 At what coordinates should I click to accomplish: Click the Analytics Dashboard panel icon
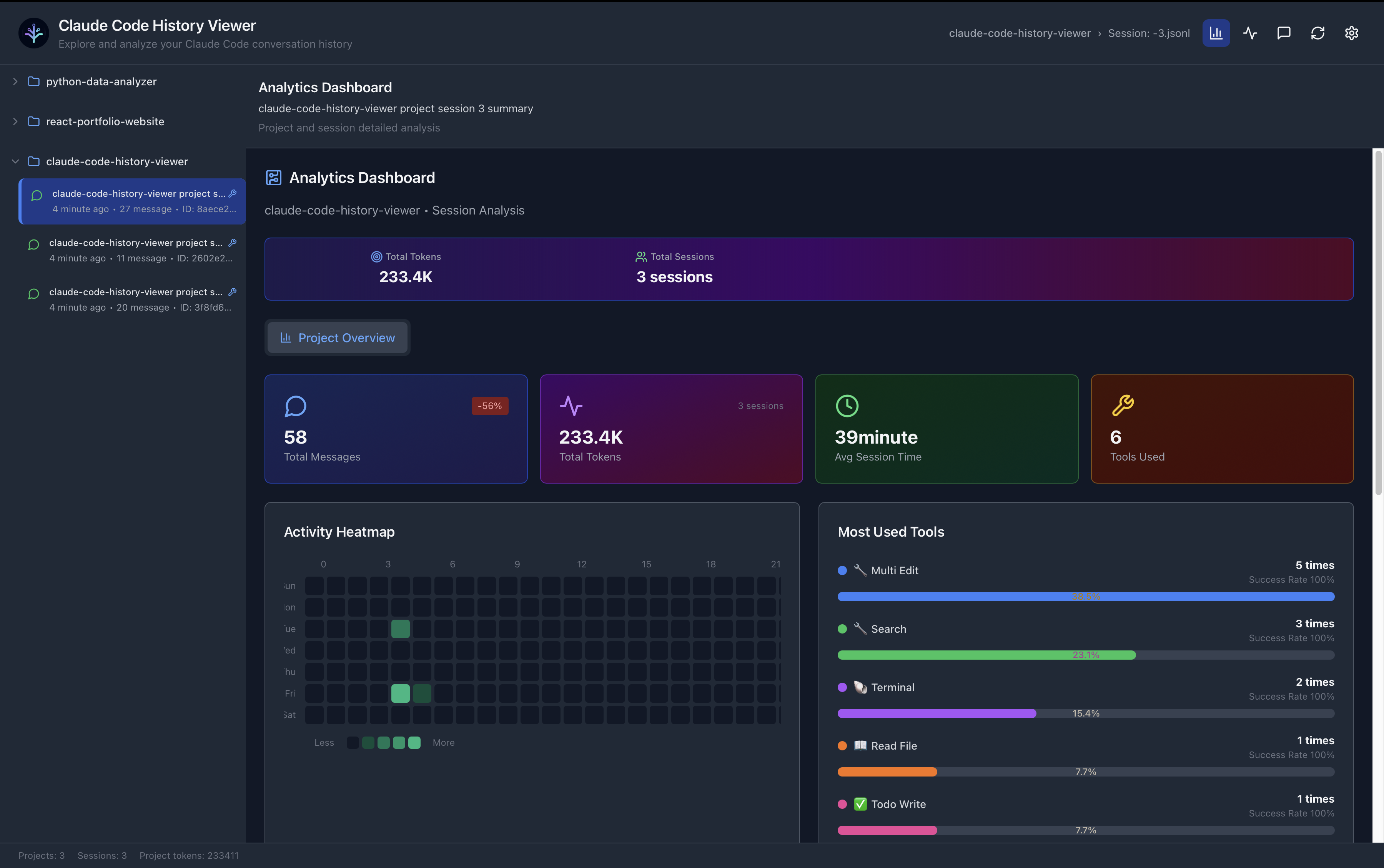click(273, 178)
